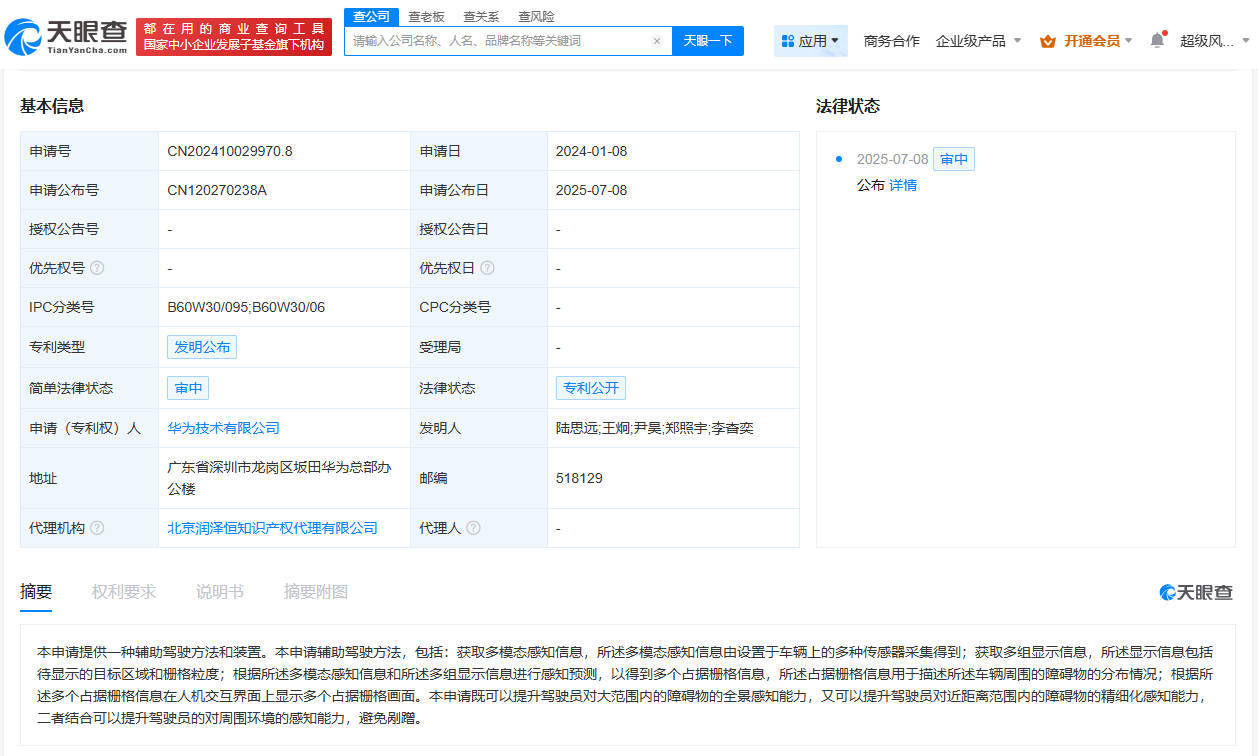This screenshot has height=756, width=1258.
Task: Click the 天眼一下 search button
Action: pos(708,41)
